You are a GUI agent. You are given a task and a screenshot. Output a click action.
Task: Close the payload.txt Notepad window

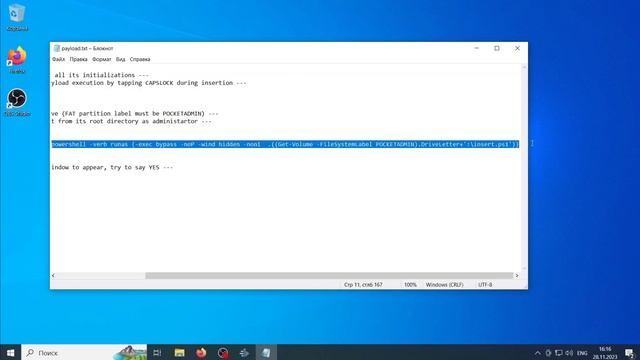517,48
